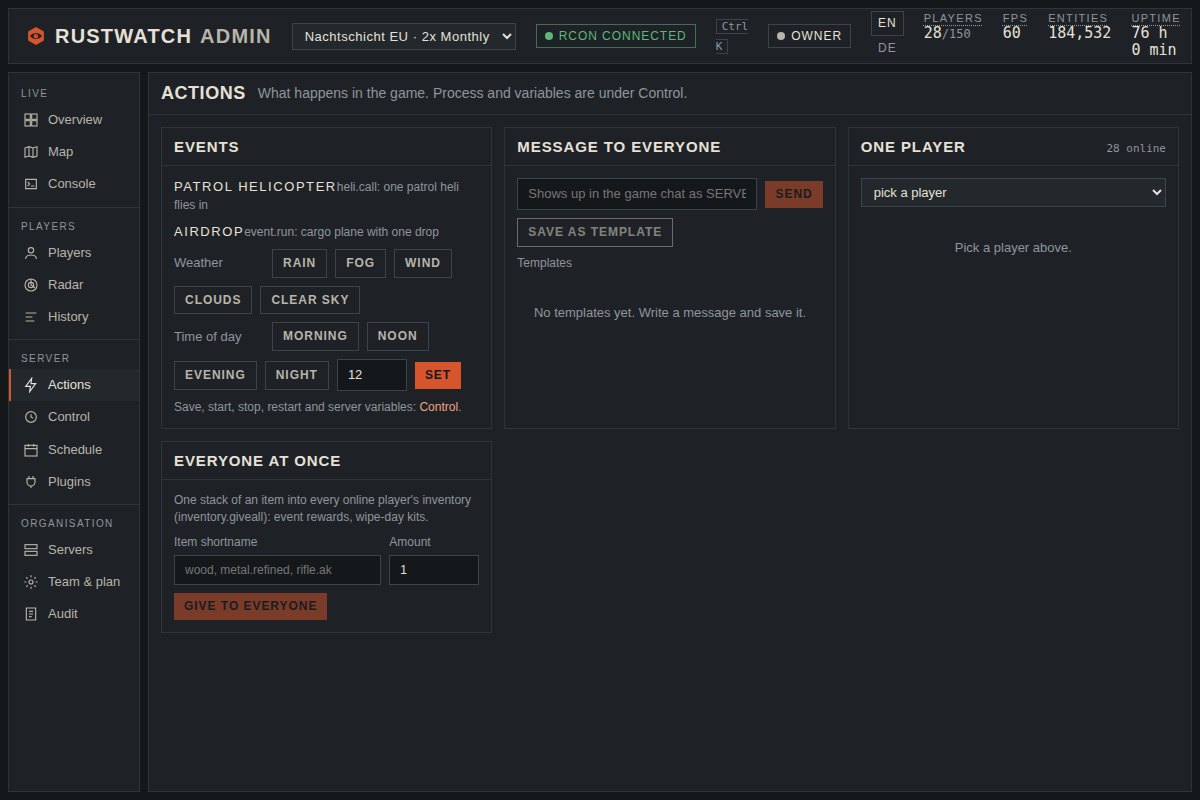The height and width of the screenshot is (800, 1200).
Task: Click the Servers stack icon
Action: [x=31, y=550]
